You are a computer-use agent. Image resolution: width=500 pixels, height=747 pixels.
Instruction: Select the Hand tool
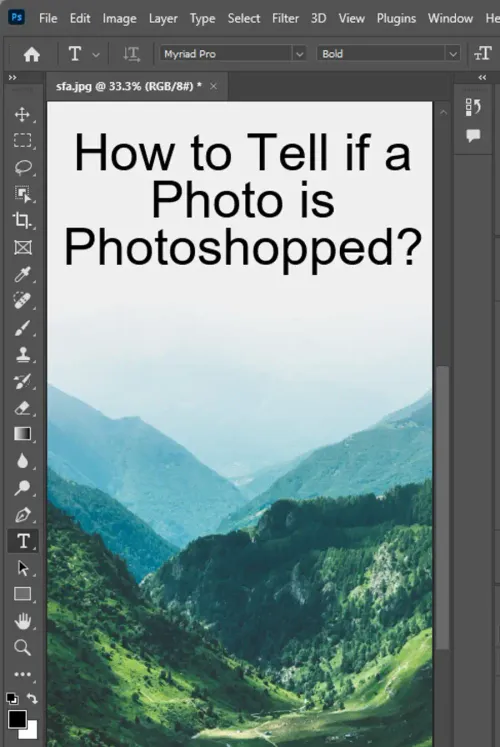click(x=22, y=621)
